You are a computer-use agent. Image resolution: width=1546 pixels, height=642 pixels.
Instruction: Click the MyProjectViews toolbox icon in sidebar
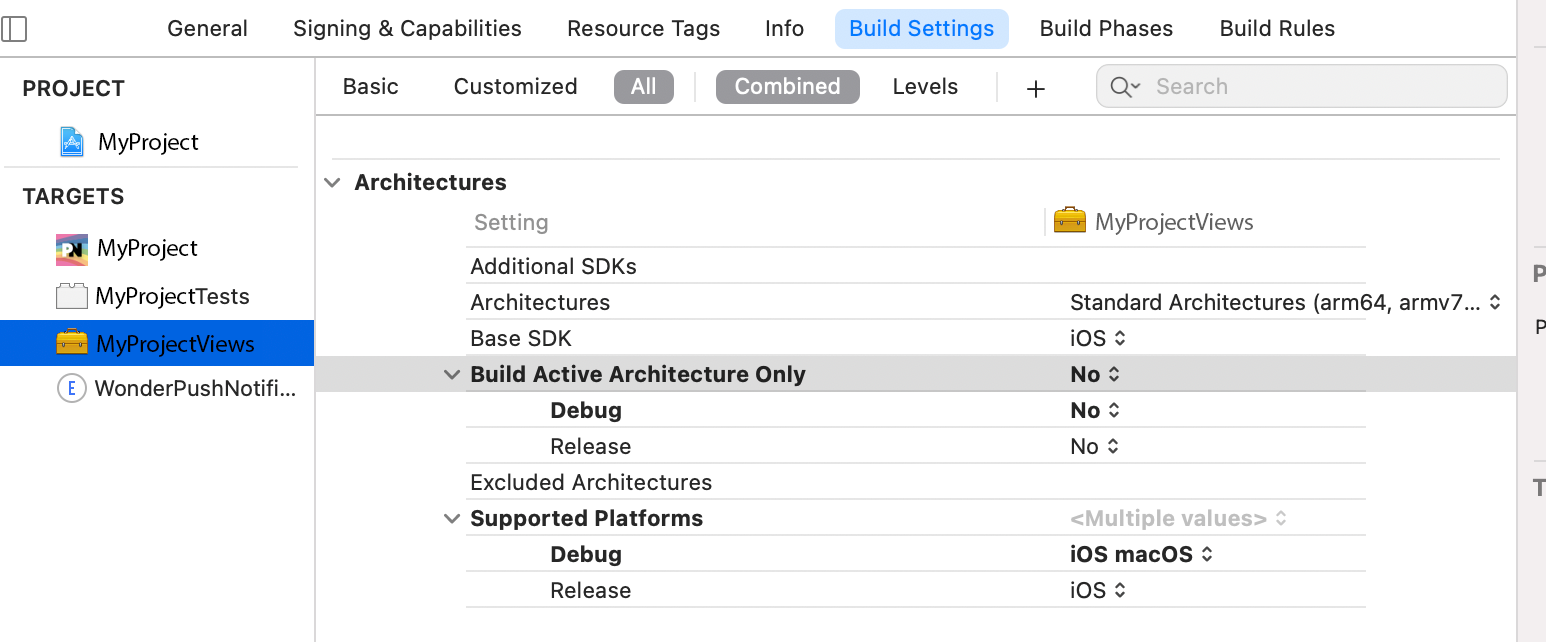pyautogui.click(x=71, y=344)
